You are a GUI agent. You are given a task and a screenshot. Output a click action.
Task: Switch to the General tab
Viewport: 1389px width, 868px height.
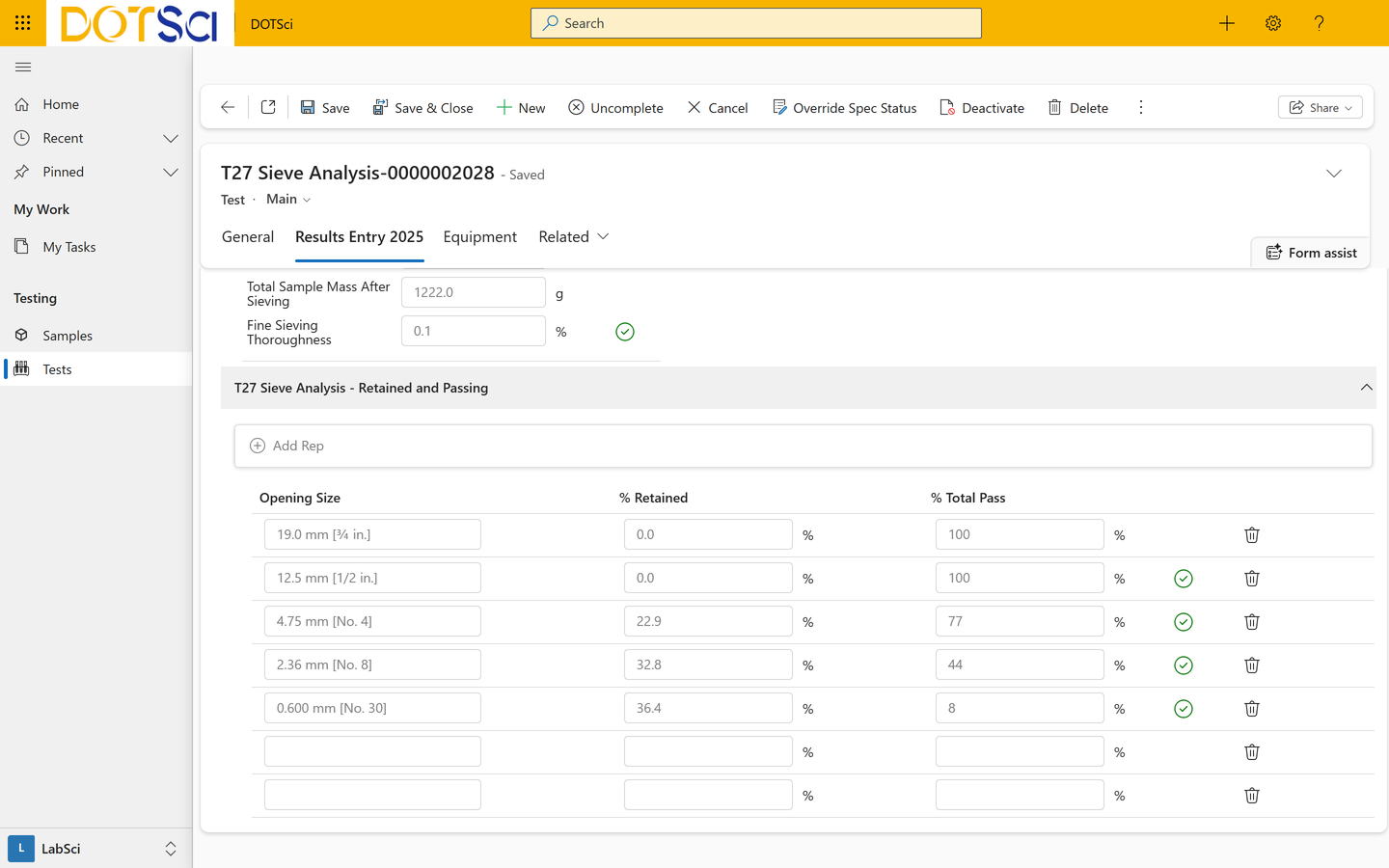tap(248, 237)
